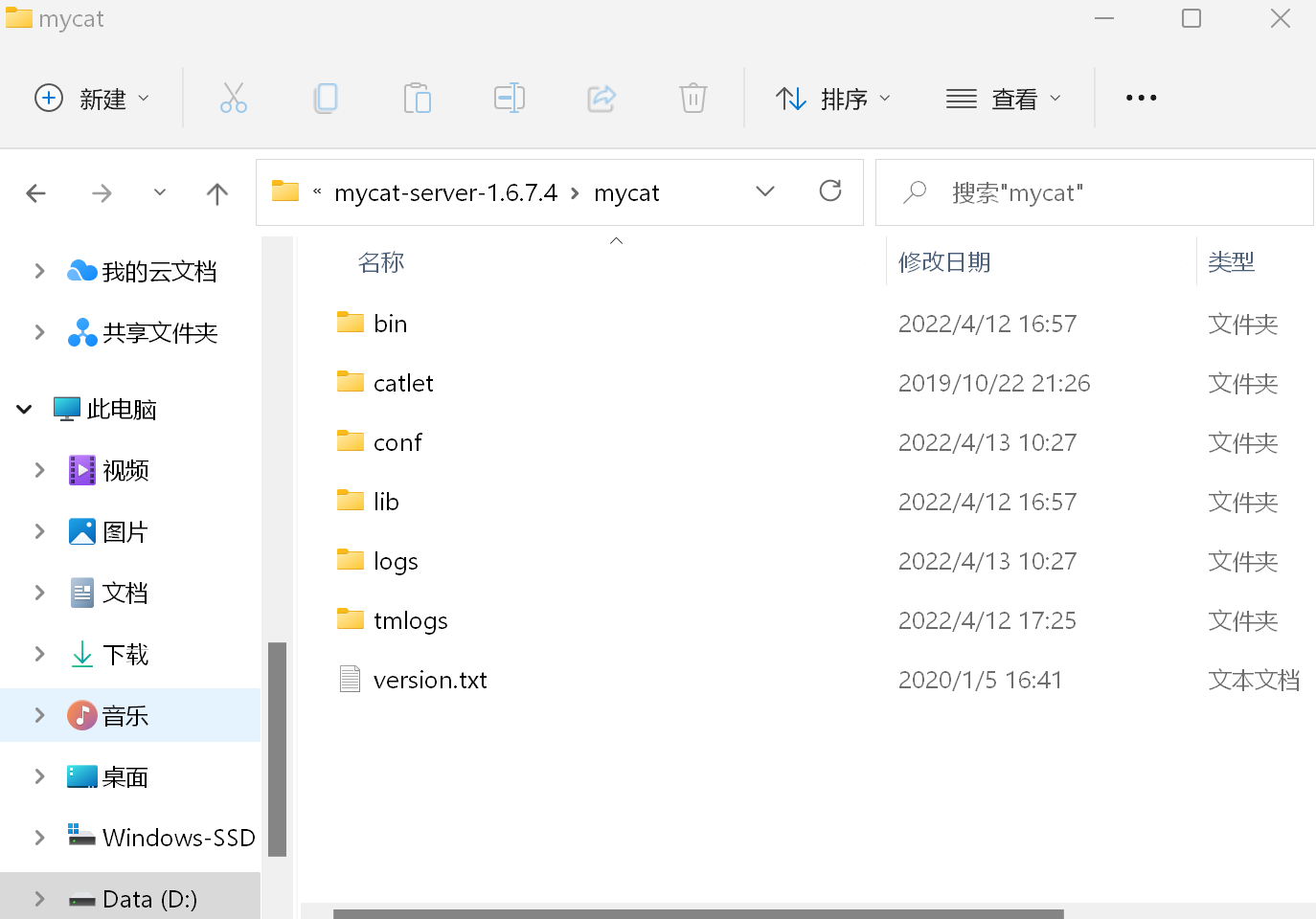The width and height of the screenshot is (1316, 919).
Task: Expand 文档 tree node chevron
Action: pos(39,593)
